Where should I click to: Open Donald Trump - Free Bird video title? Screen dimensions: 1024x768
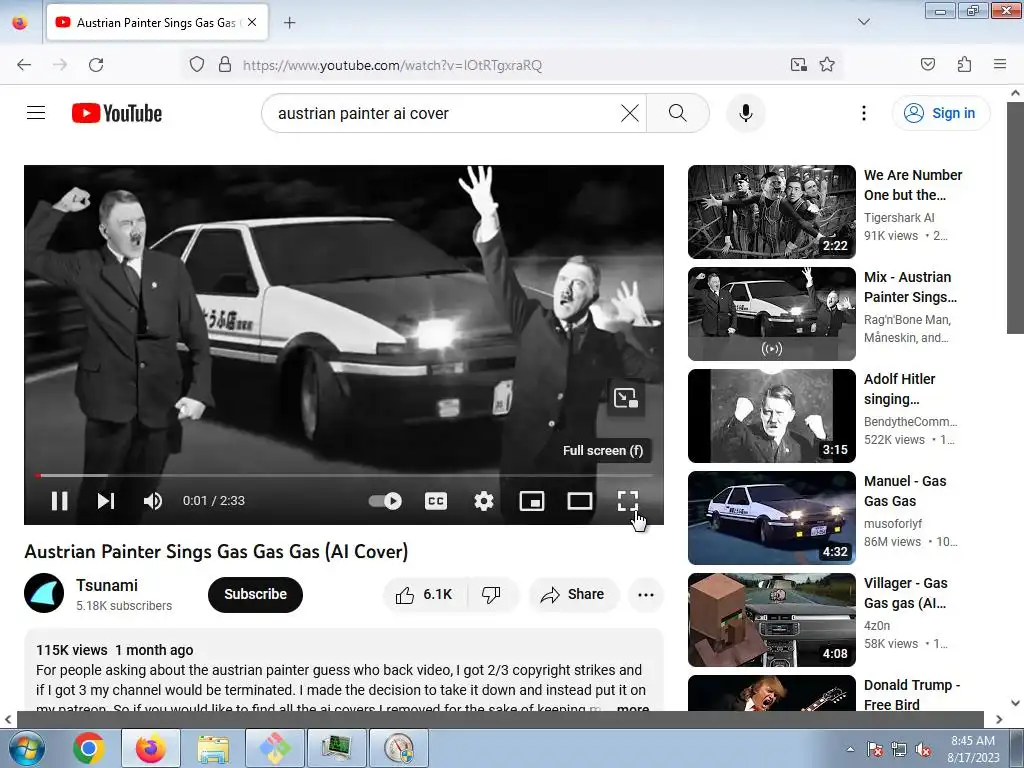coord(912,695)
